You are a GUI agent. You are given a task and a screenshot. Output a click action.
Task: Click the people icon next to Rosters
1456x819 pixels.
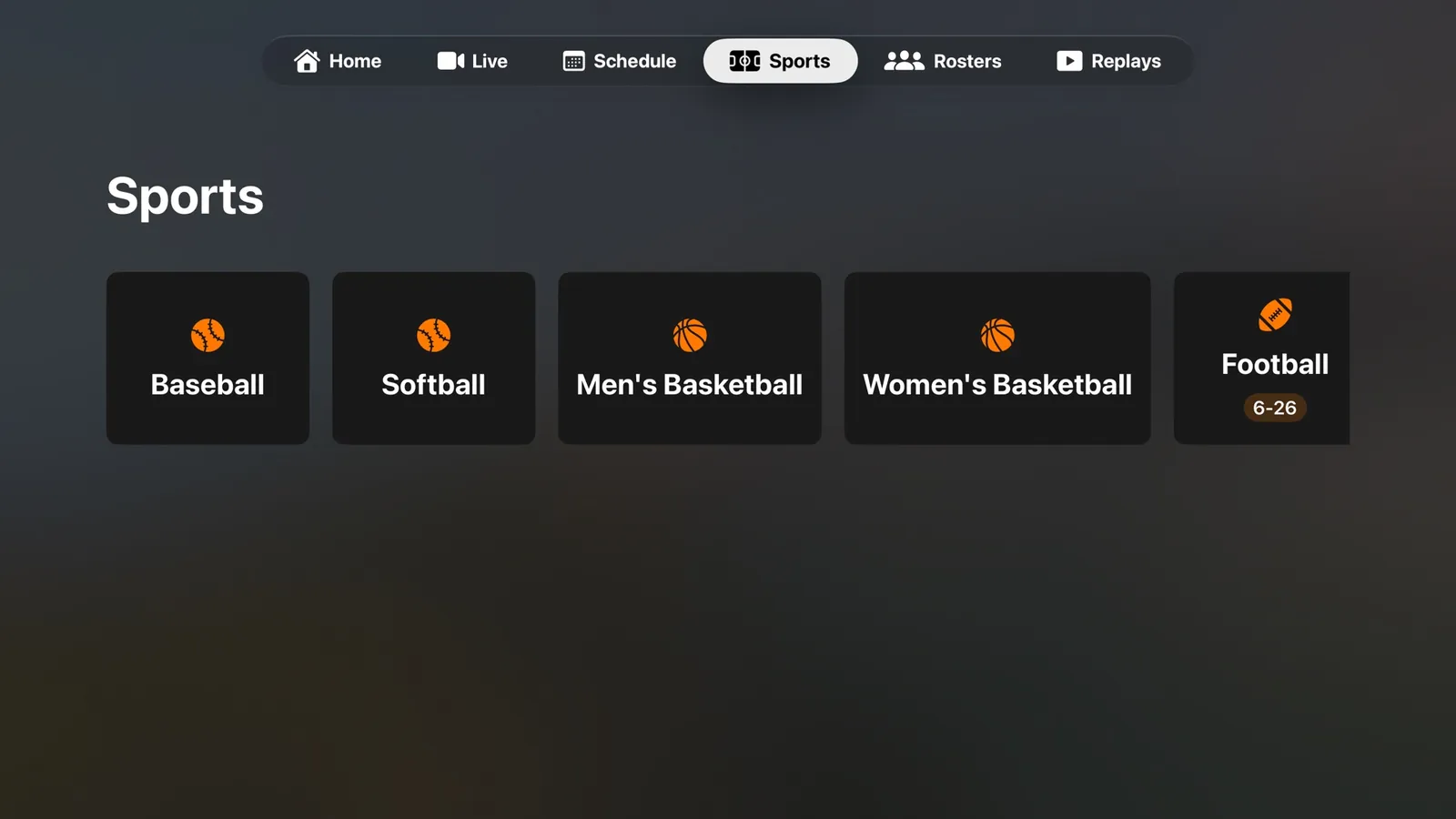pyautogui.click(x=904, y=61)
